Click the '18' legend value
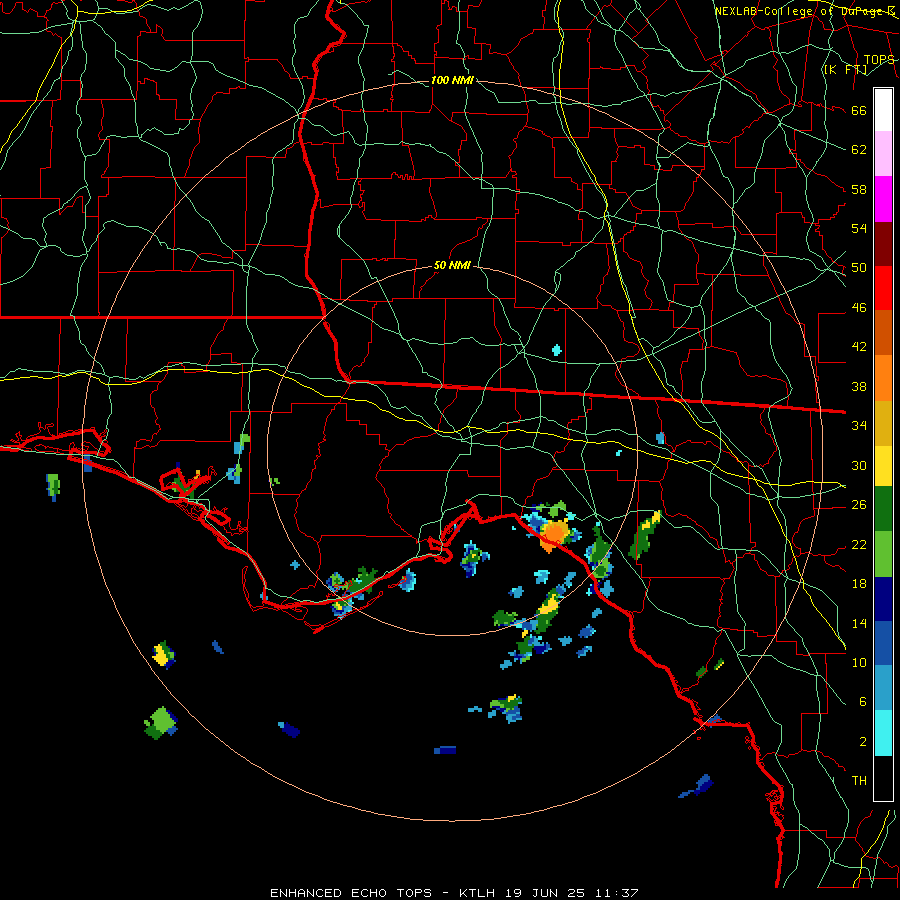900x900 pixels. coord(859,584)
